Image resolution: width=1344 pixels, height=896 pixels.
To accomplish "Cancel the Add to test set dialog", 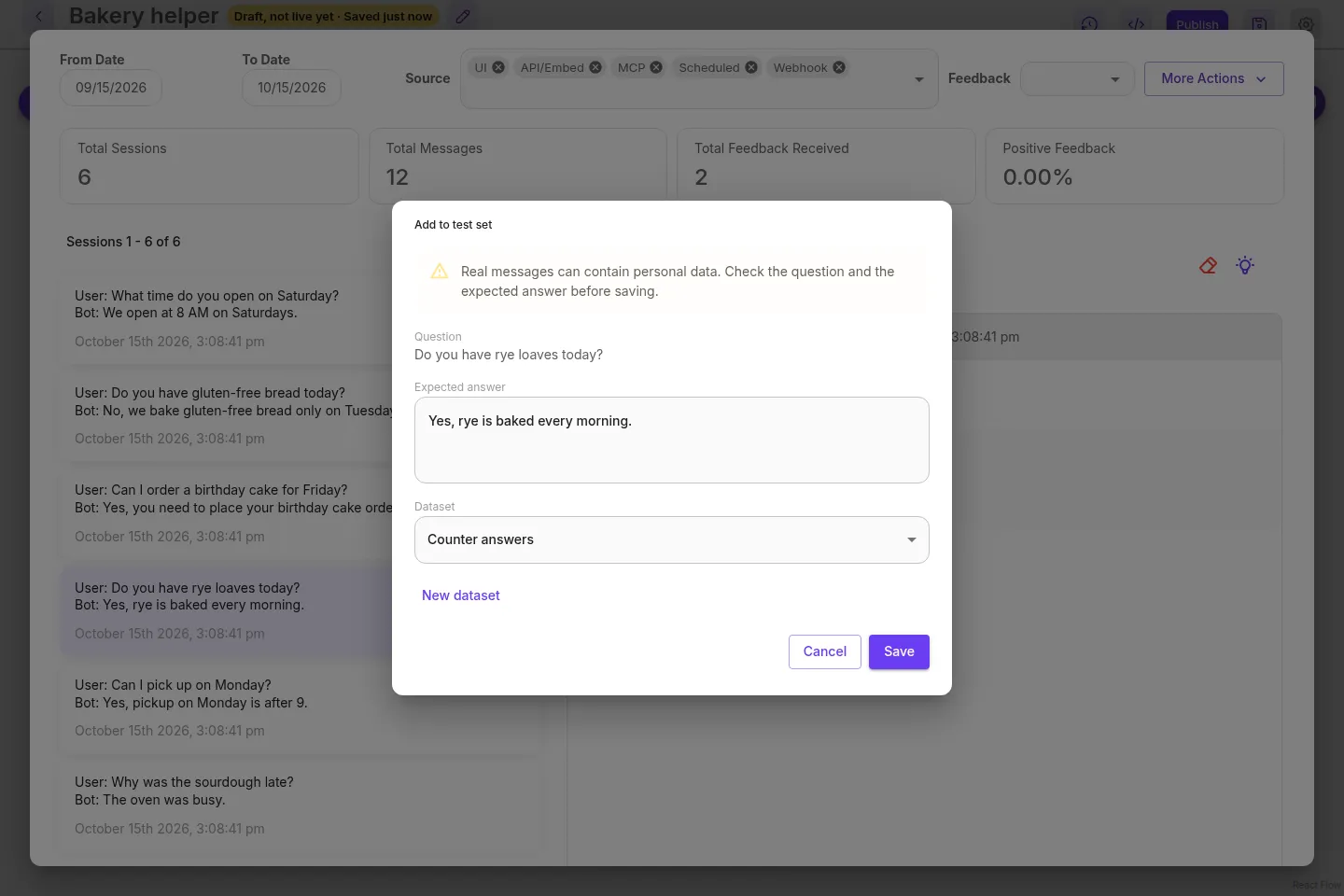I will [825, 651].
